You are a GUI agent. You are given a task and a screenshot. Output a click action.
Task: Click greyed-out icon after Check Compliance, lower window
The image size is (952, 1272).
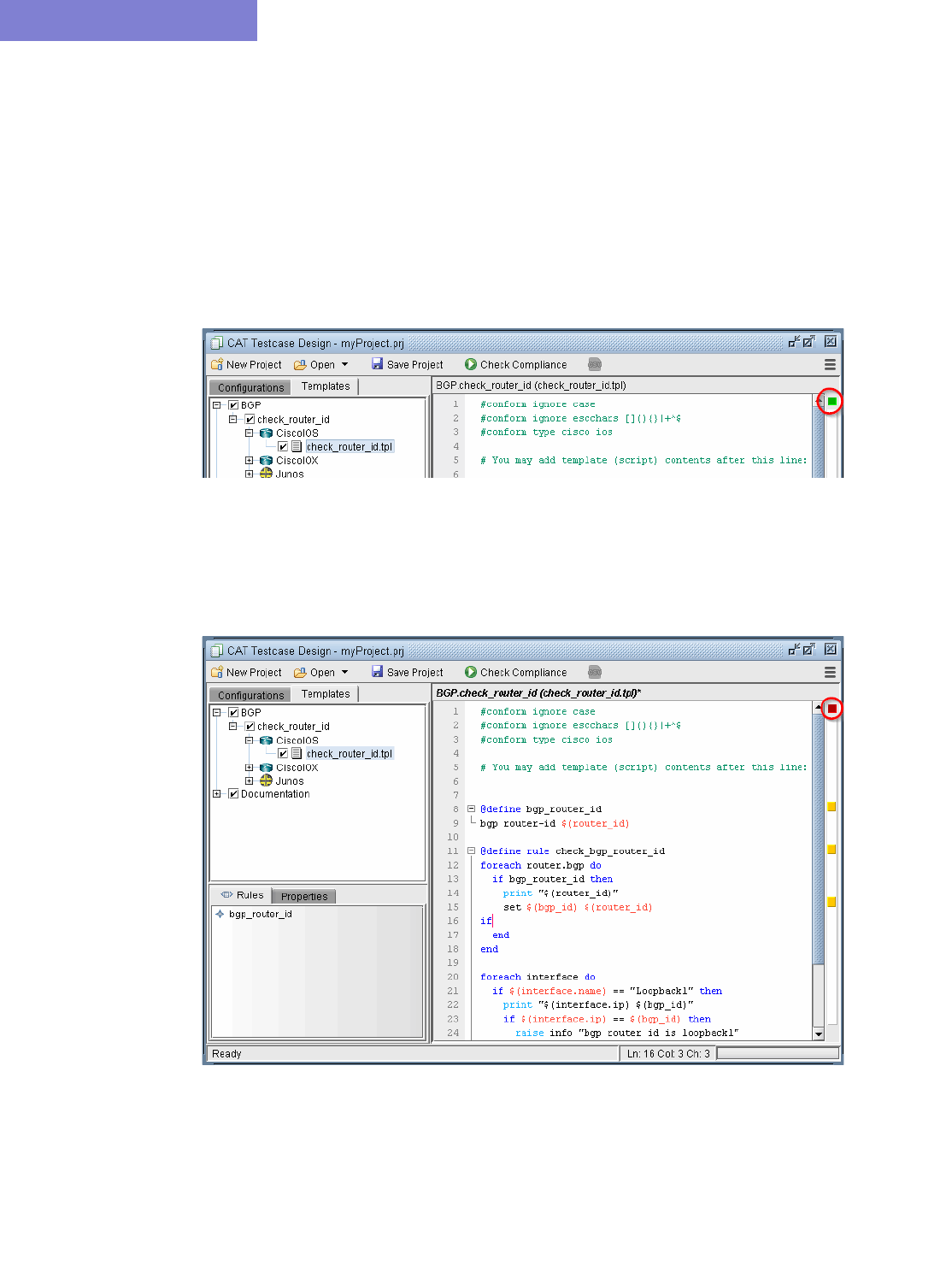tap(595, 673)
